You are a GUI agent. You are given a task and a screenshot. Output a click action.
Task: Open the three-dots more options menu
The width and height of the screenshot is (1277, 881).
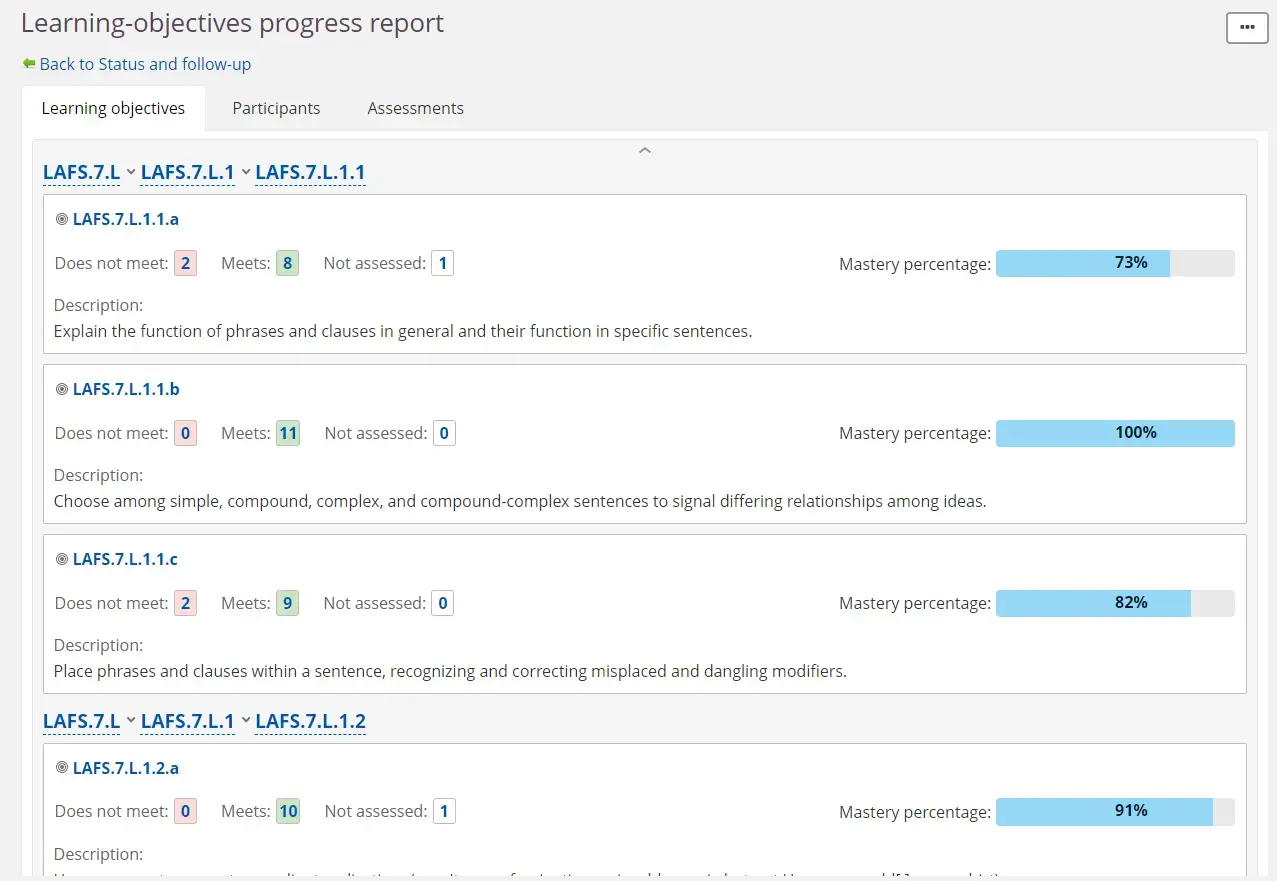click(x=1247, y=28)
